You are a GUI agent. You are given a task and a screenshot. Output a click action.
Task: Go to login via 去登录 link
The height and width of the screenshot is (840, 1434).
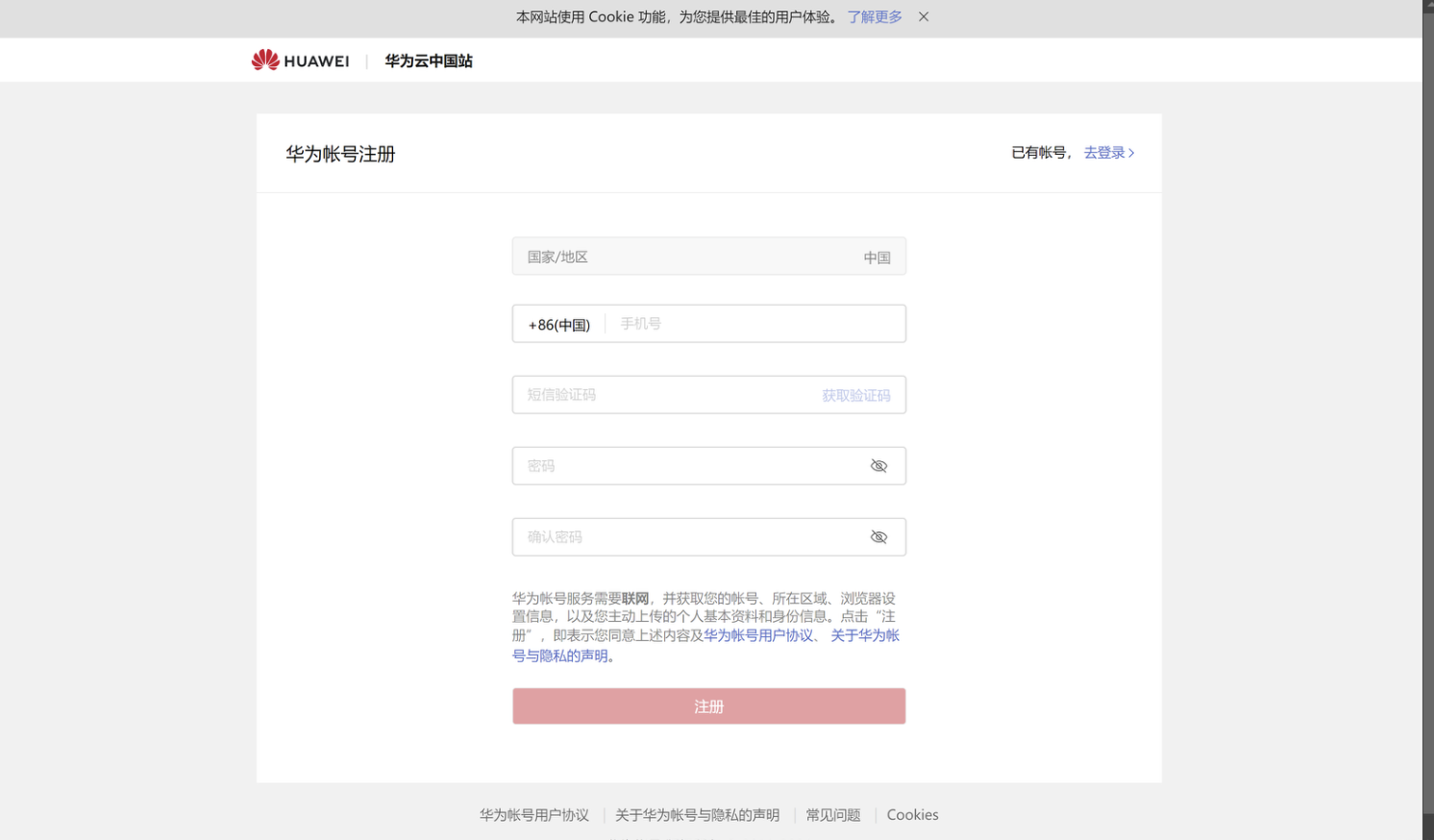1108,153
